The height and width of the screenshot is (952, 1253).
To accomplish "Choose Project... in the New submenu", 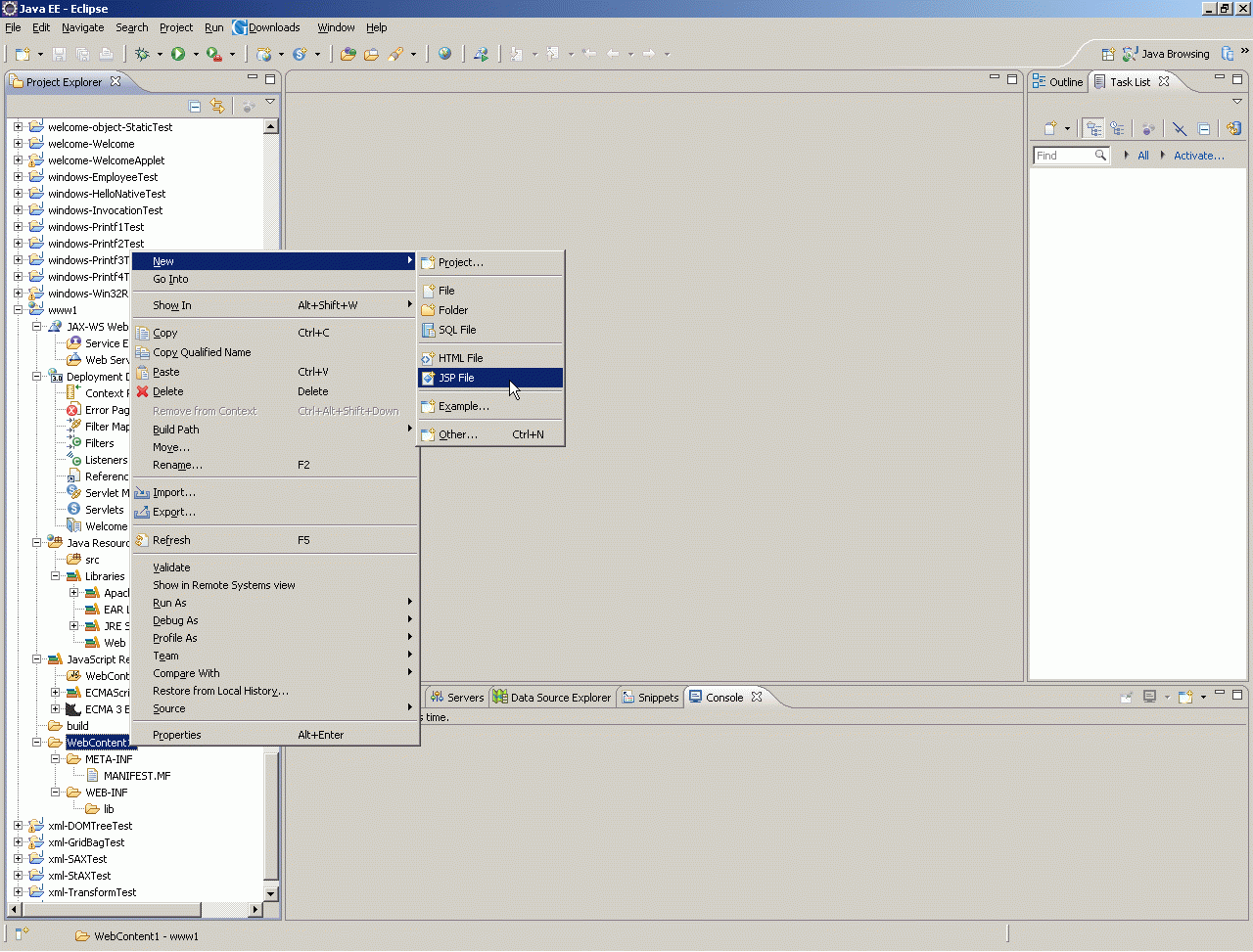I will (x=491, y=262).
